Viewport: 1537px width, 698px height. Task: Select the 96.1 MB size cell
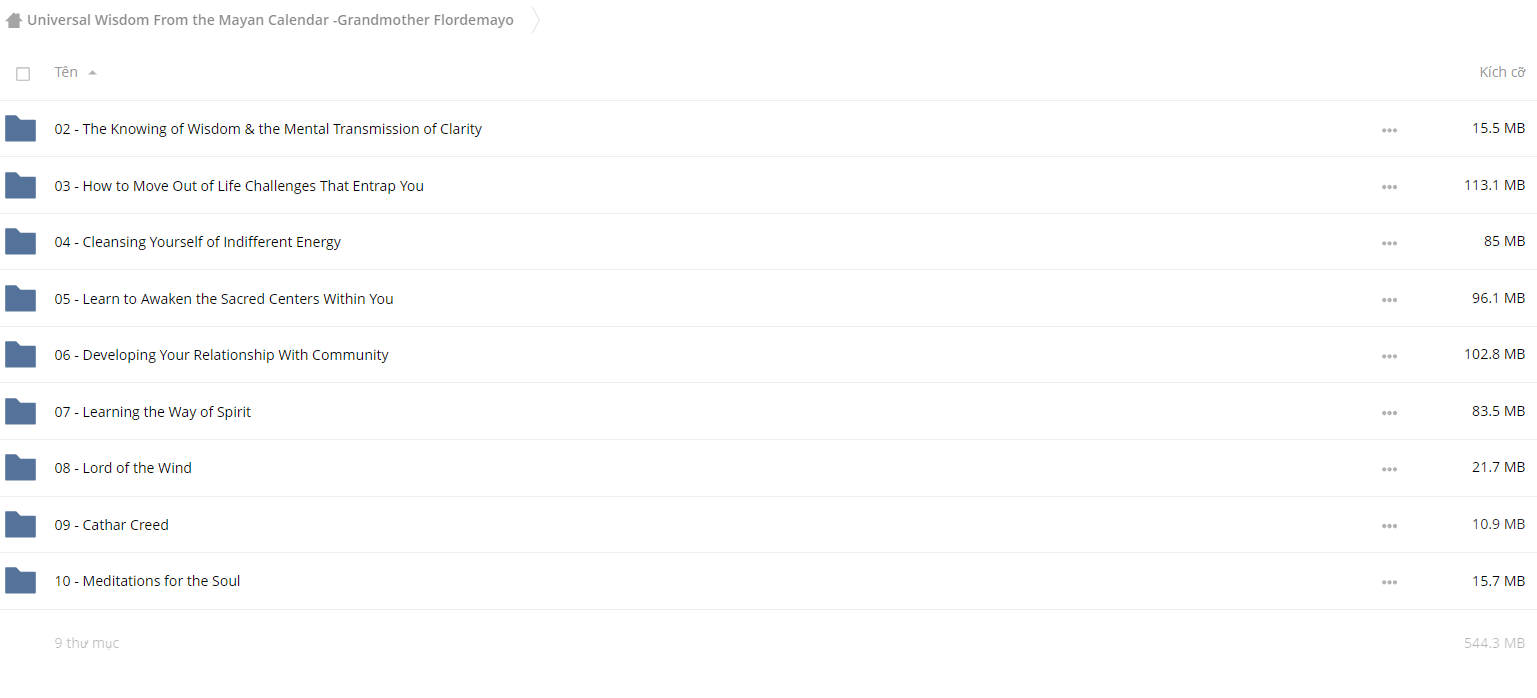(x=1498, y=298)
